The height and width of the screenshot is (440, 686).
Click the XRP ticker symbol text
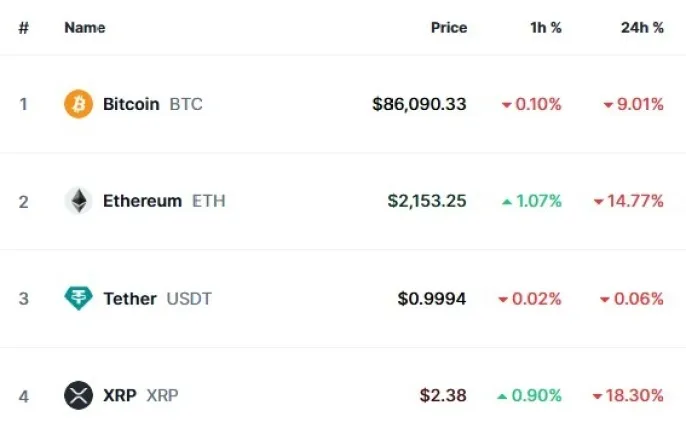pyautogui.click(x=162, y=395)
